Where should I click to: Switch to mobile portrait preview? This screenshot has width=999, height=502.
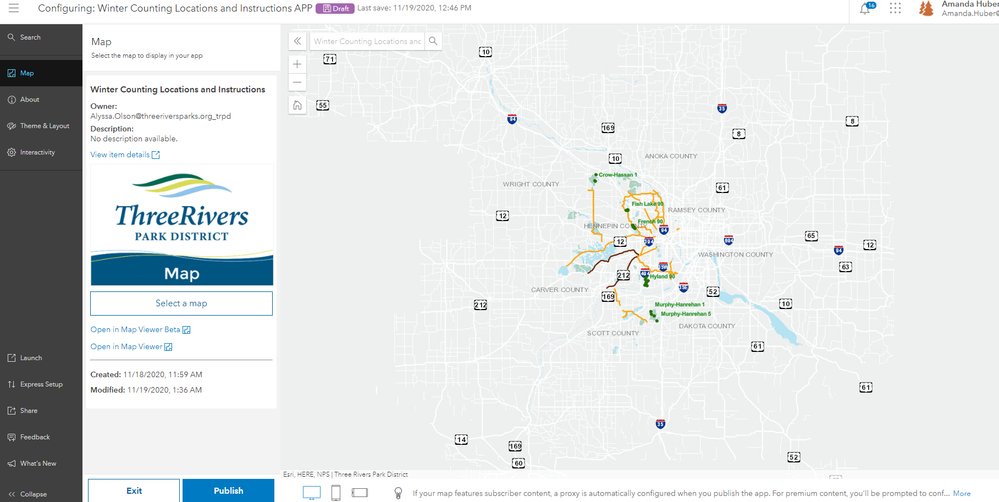[336, 493]
